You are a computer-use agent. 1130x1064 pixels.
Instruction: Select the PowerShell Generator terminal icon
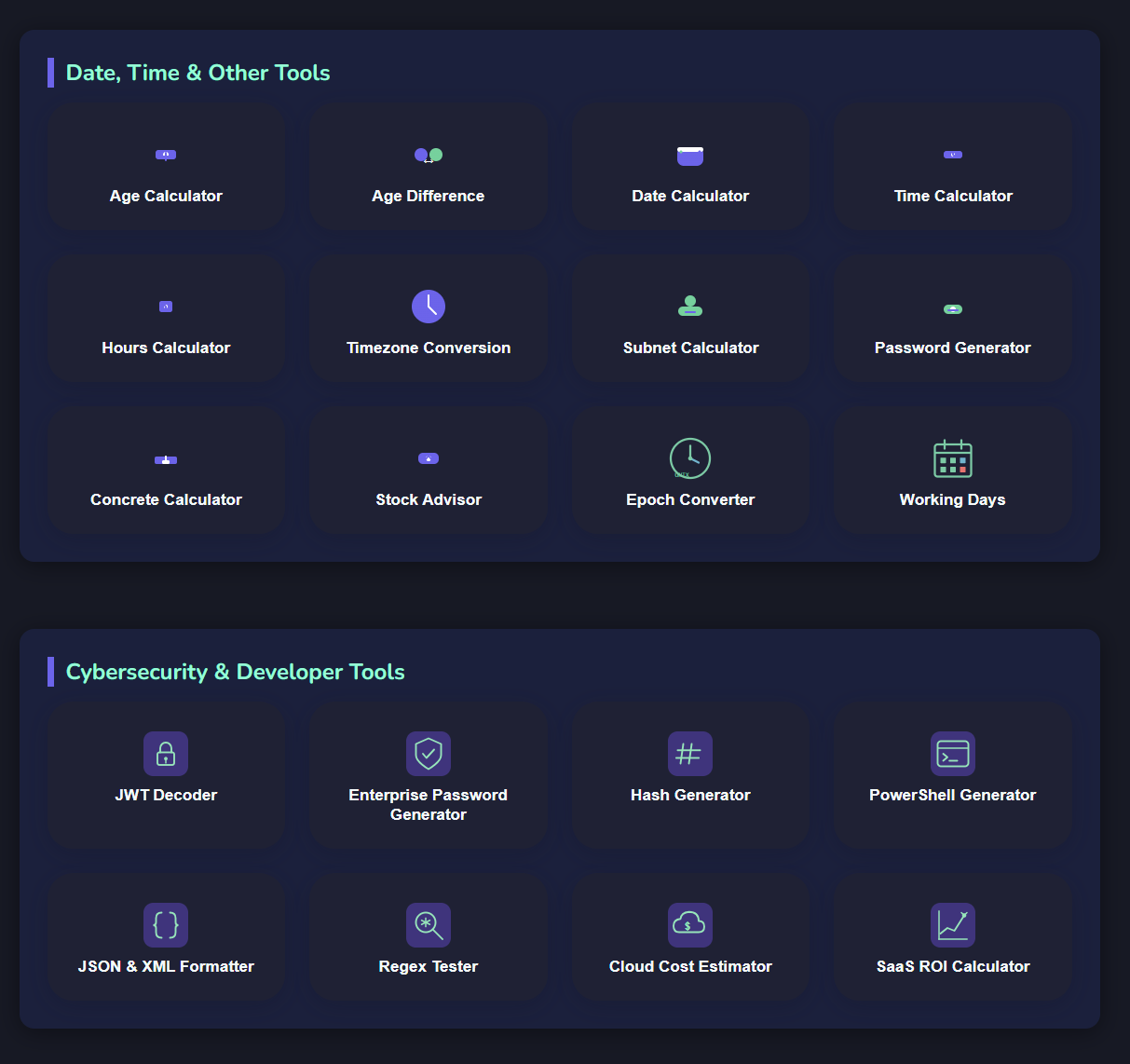point(952,754)
